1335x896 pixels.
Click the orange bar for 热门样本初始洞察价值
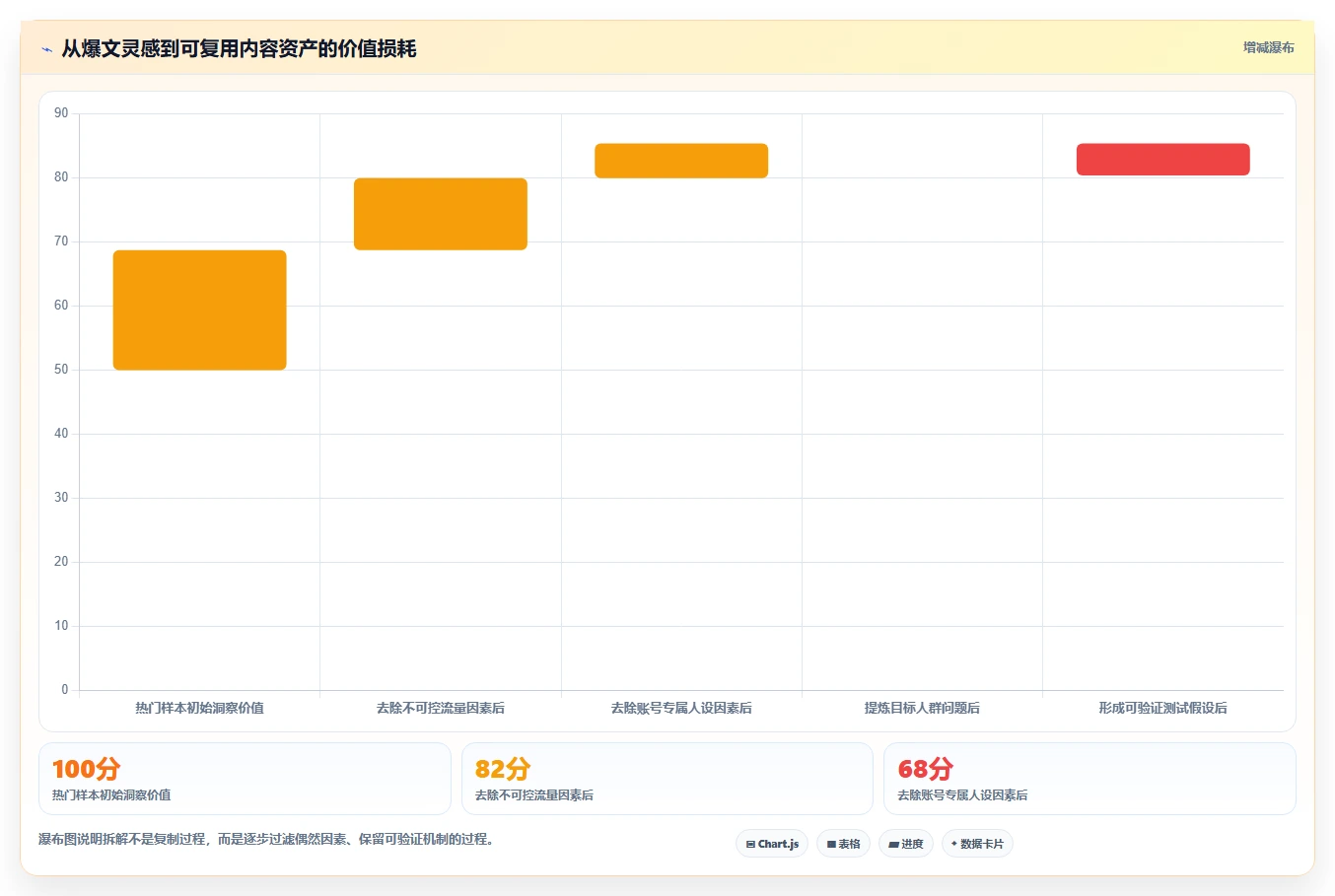(200, 310)
